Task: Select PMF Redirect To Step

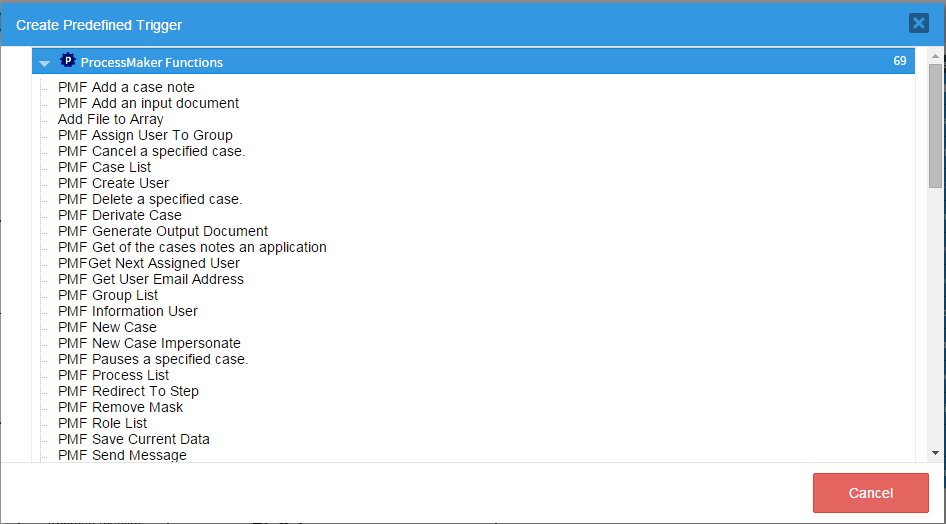Action: point(128,391)
